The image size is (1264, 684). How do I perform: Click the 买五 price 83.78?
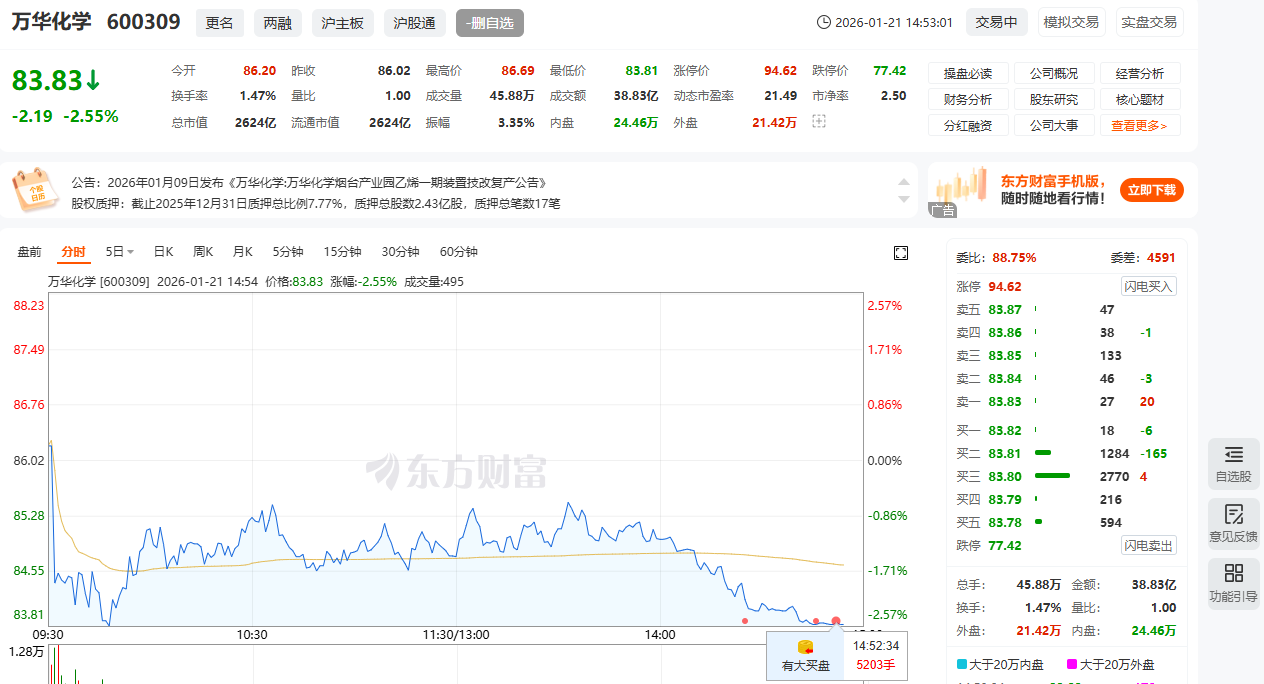(1005, 522)
